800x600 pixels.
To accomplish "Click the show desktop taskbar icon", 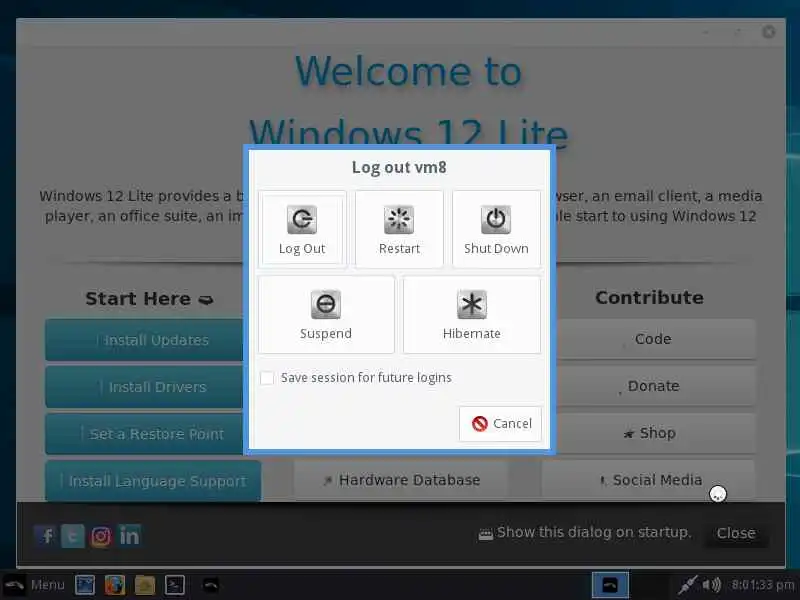I will point(85,585).
